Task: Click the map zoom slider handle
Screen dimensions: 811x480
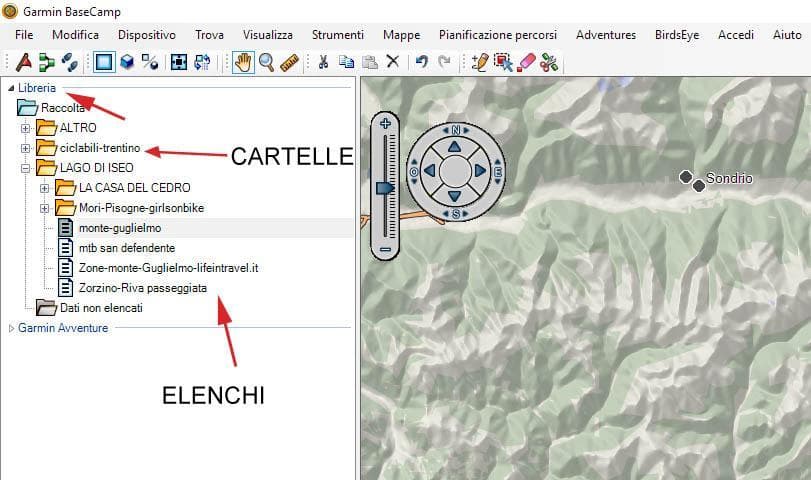Action: pos(385,187)
